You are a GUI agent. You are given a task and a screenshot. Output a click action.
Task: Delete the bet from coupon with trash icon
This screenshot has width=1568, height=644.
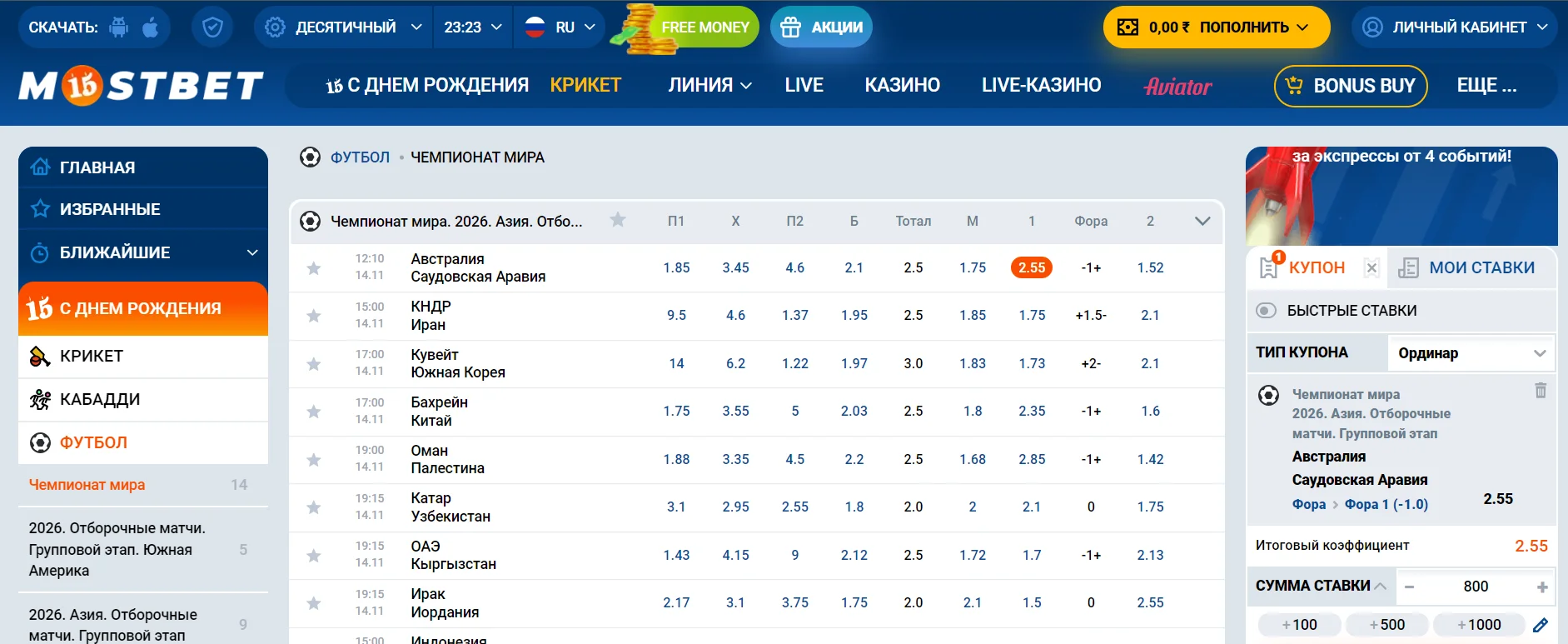[1541, 390]
